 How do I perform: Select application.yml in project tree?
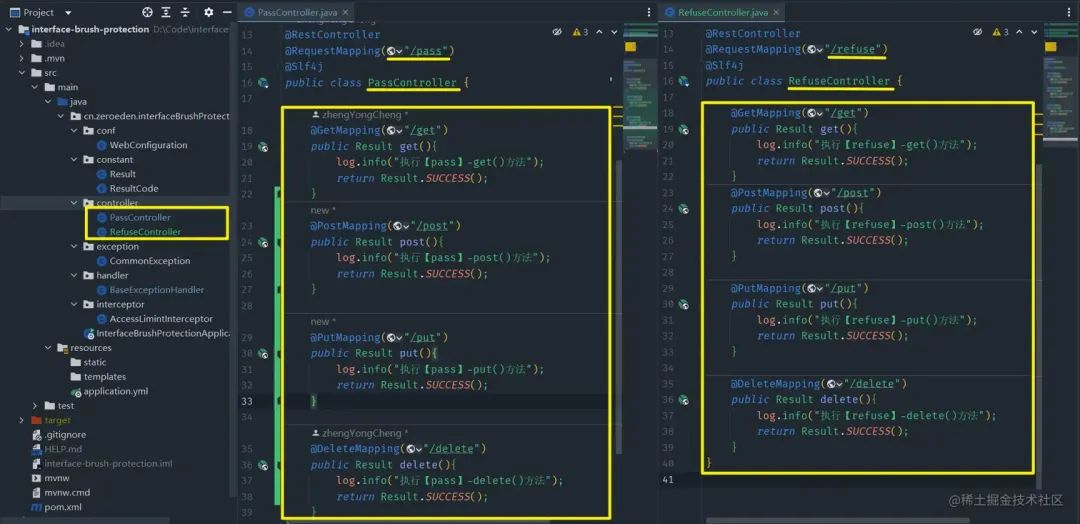(116, 391)
